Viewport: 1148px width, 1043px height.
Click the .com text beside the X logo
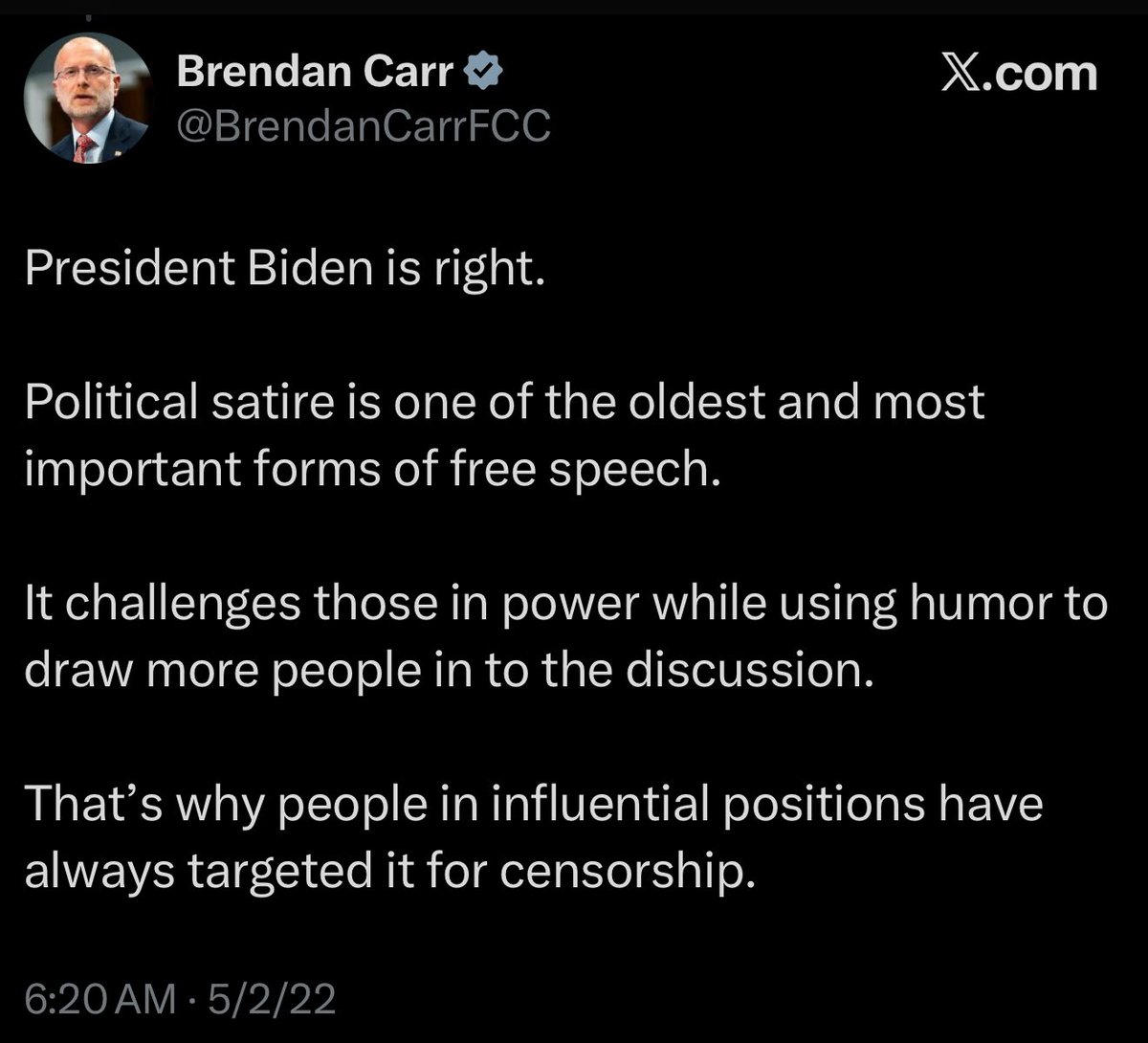1037,75
